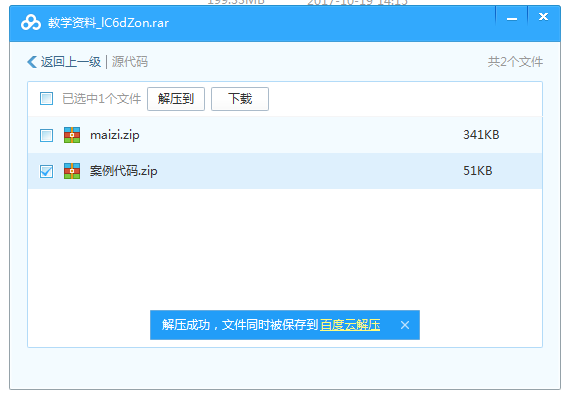Select the 案例代码.zip file name
The width and height of the screenshot is (562, 393).
123,171
